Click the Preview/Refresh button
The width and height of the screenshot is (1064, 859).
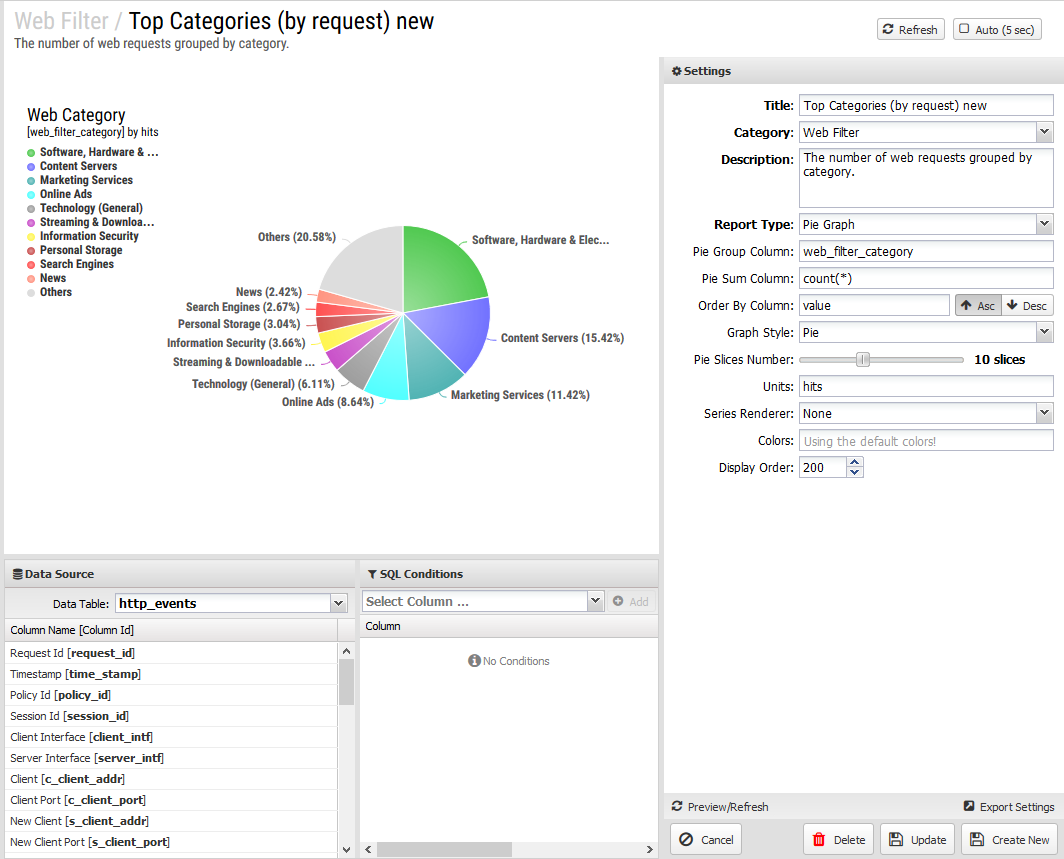coord(720,807)
